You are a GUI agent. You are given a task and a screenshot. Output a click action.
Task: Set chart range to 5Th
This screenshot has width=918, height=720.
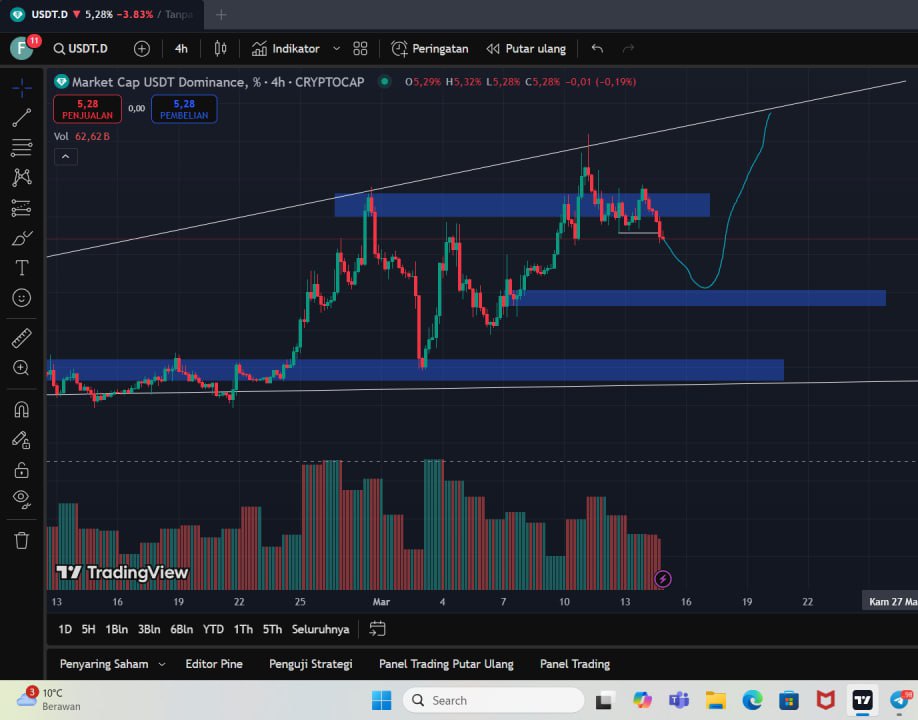(272, 629)
